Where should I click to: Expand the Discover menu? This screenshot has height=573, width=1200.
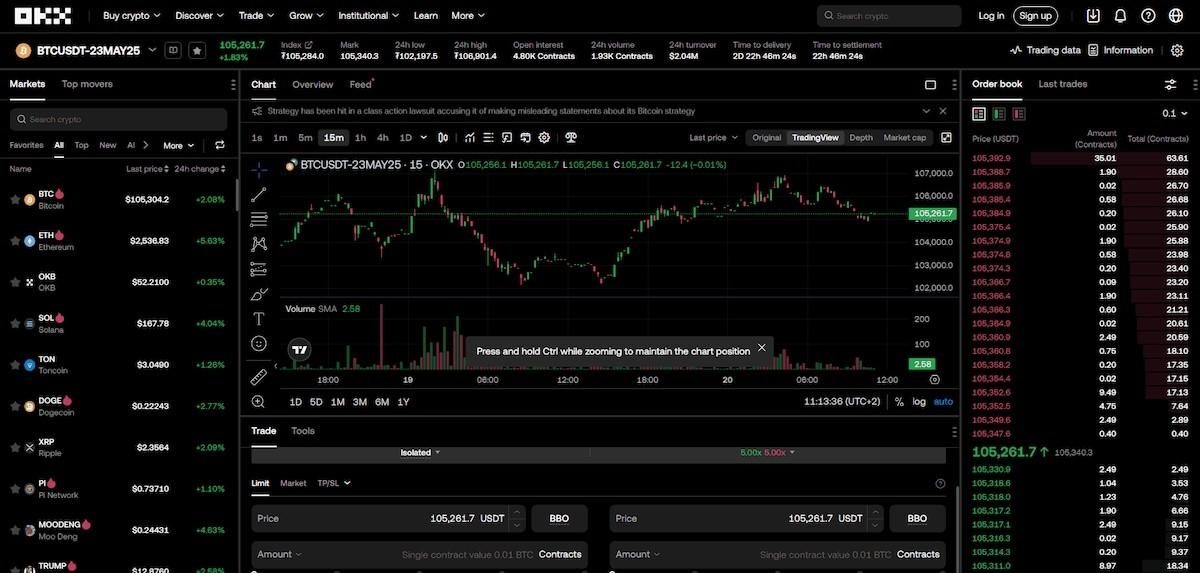tap(200, 16)
